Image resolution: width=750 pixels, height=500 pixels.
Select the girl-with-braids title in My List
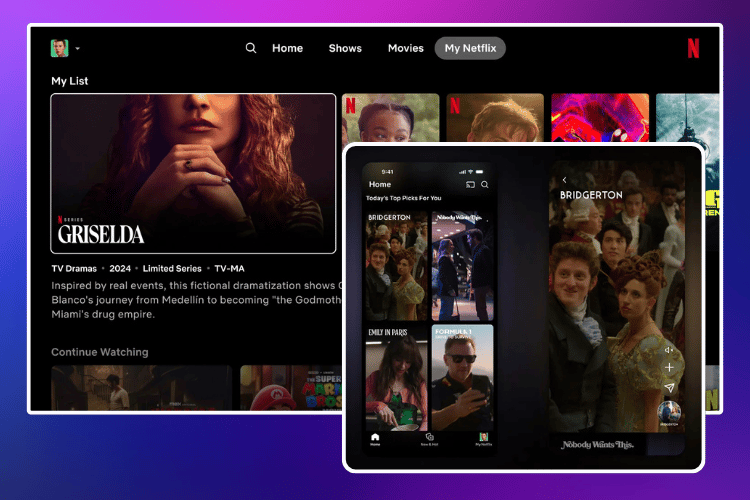(x=390, y=118)
